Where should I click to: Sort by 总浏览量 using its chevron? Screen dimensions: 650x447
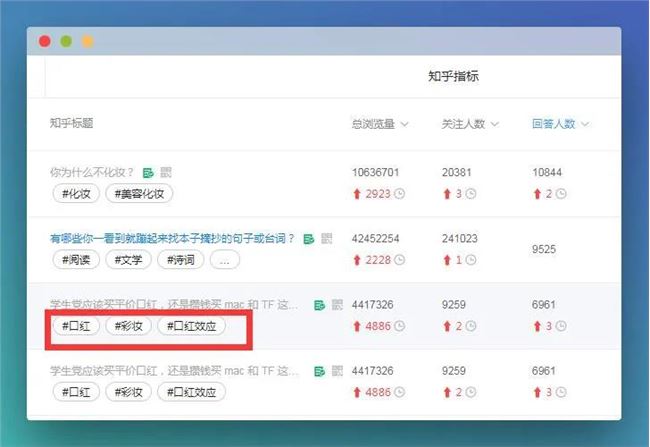(x=405, y=124)
